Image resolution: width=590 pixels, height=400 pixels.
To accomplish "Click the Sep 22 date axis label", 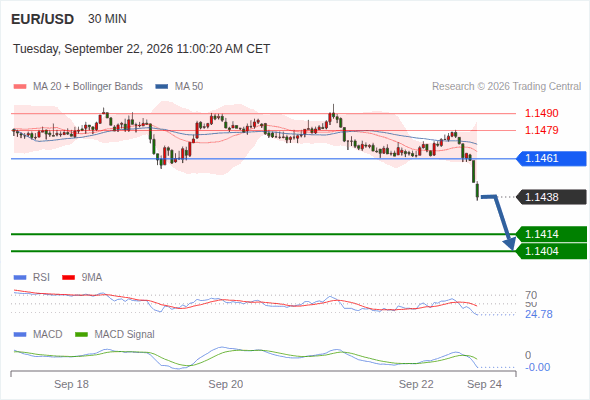I will point(416,384).
